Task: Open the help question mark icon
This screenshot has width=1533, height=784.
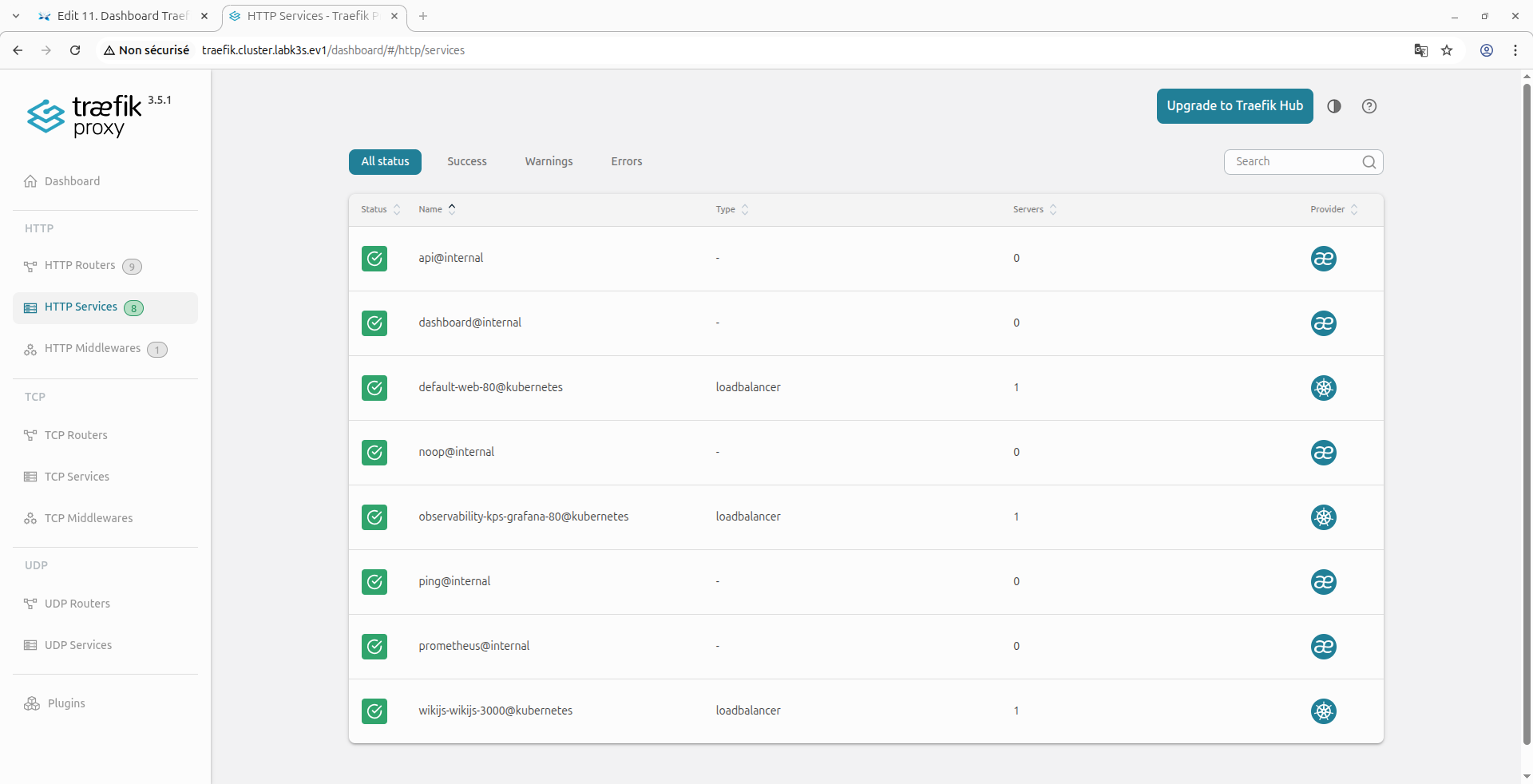Action: tap(1369, 106)
